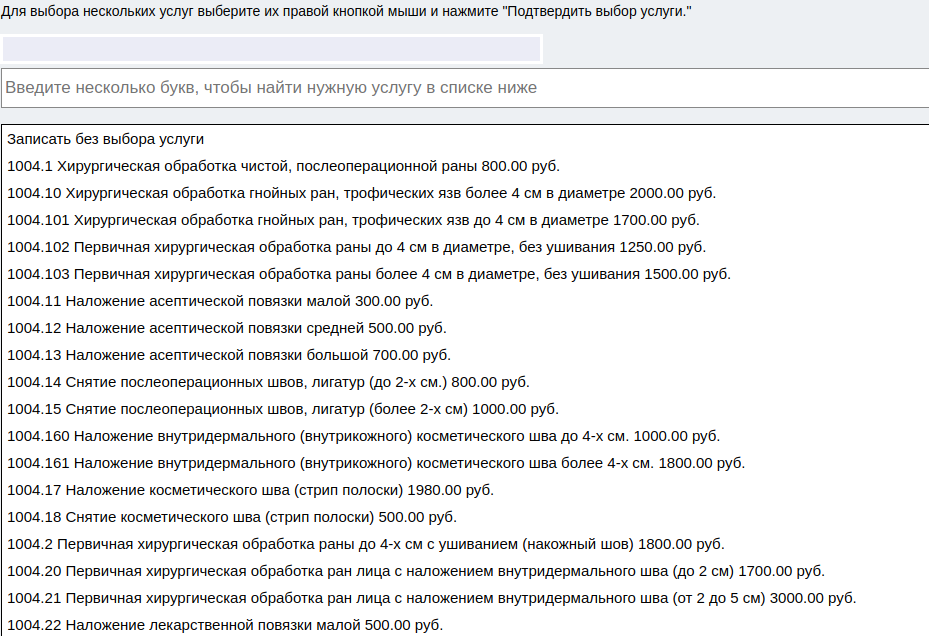Select 1004.17 cosmetic strip suture application
The image size is (929, 636).
pos(250,490)
